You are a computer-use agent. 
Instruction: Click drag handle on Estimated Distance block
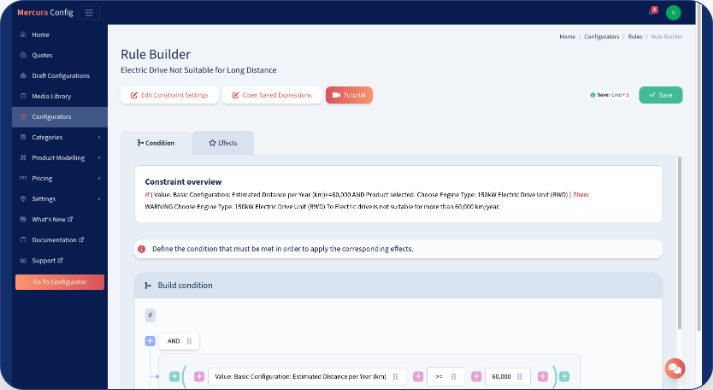[x=395, y=376]
